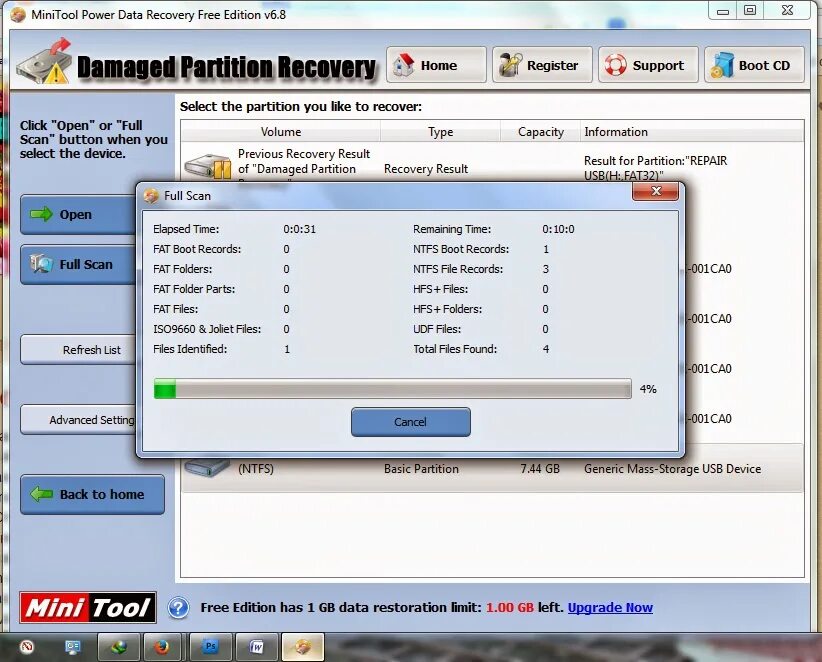Click the "4%" progress value
This screenshot has height=662, width=822.
(x=648, y=389)
